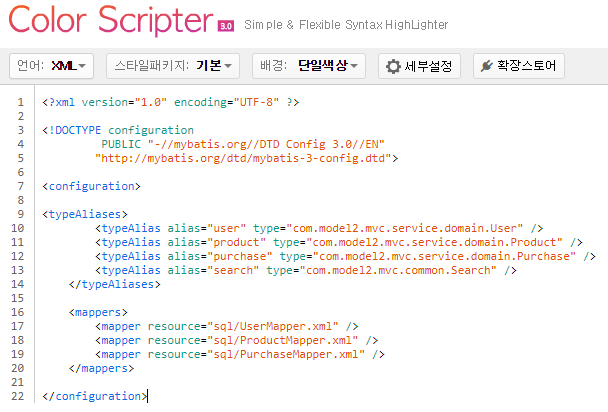Click the closing </mappers> tag

tap(101, 368)
